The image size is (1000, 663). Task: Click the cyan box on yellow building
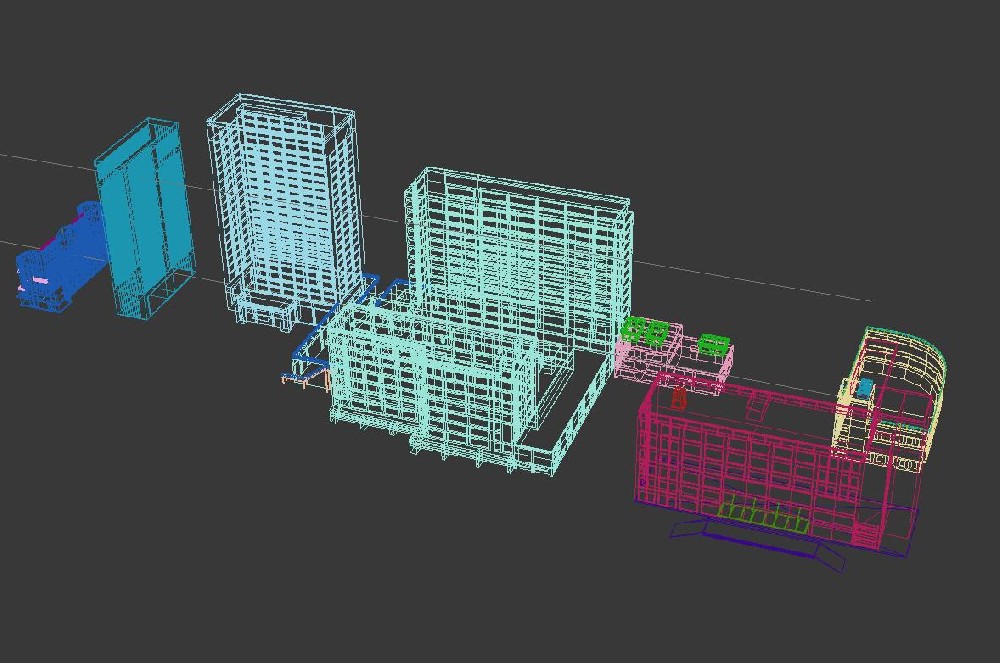(x=865, y=387)
